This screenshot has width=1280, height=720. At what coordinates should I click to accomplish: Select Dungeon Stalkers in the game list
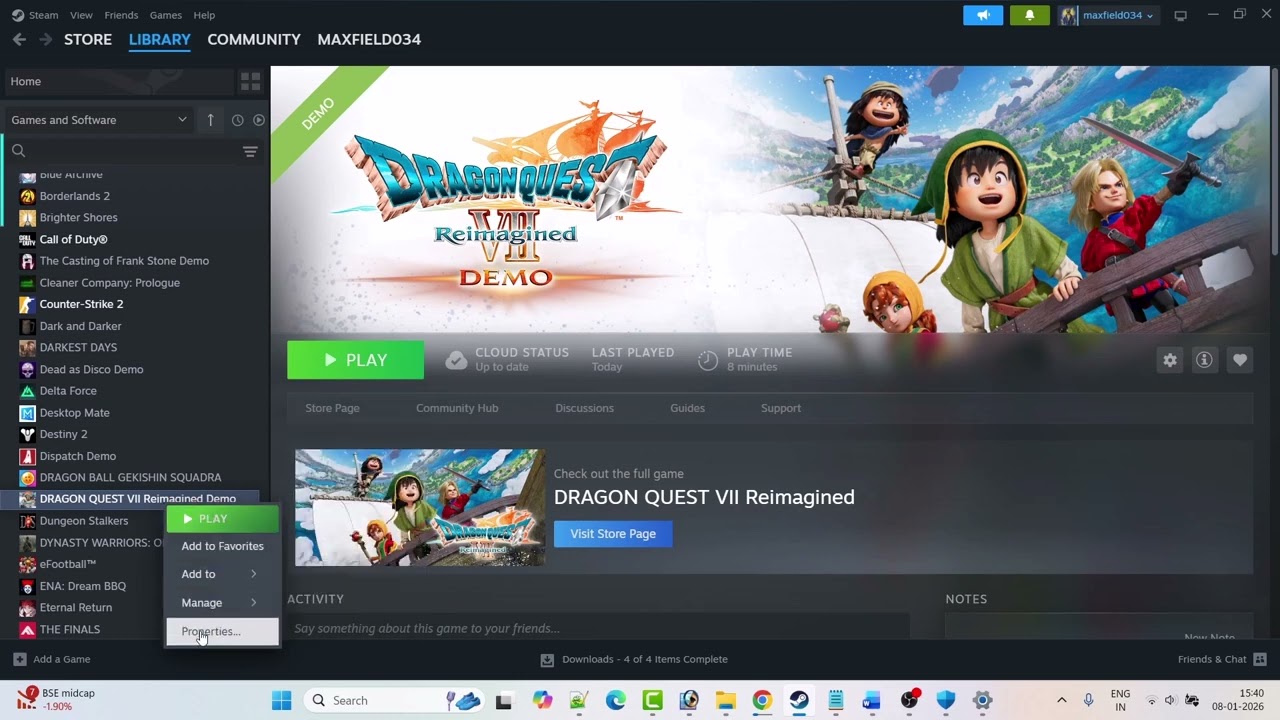85,521
